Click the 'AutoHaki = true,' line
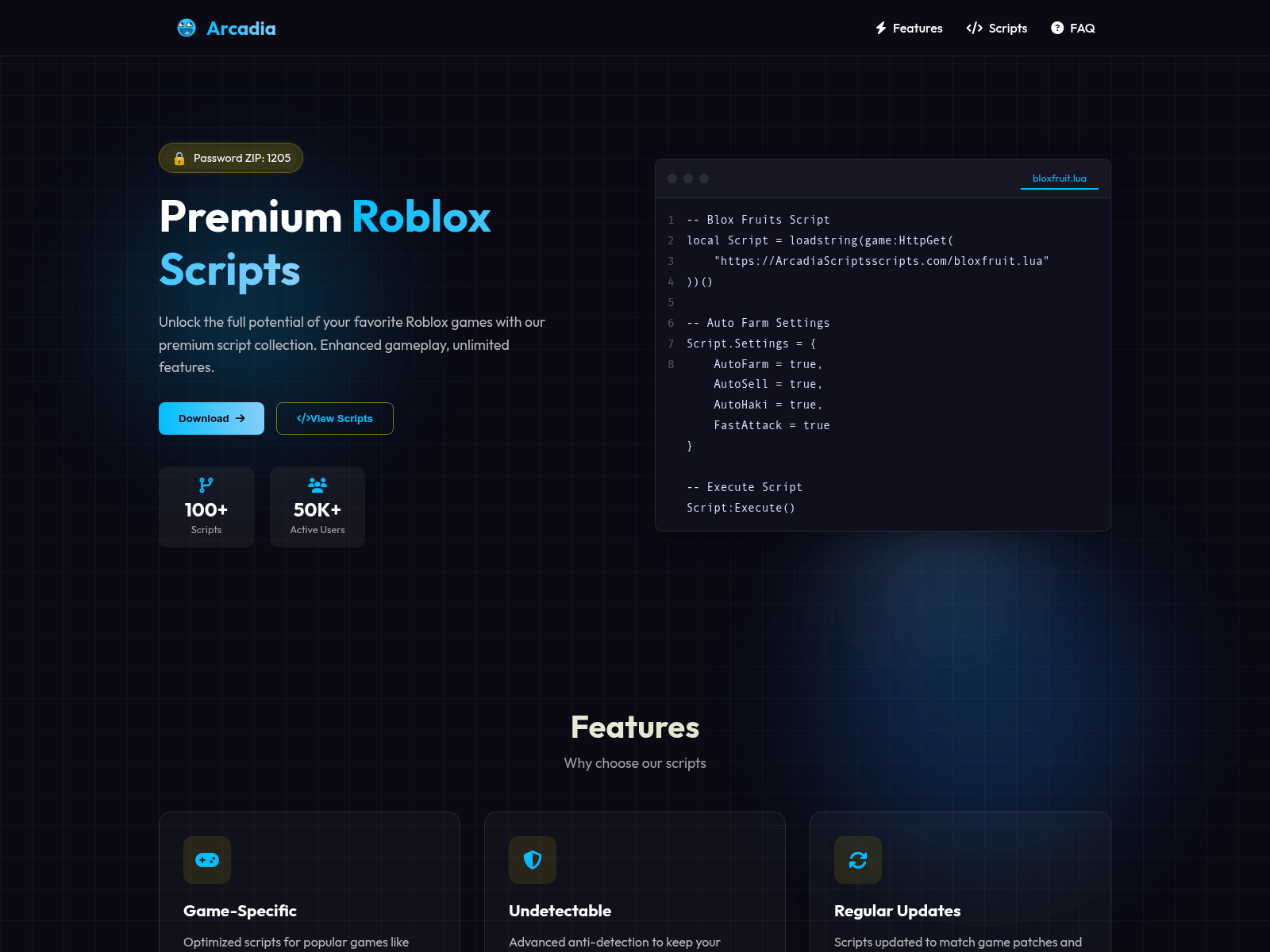1270x952 pixels. (768, 405)
